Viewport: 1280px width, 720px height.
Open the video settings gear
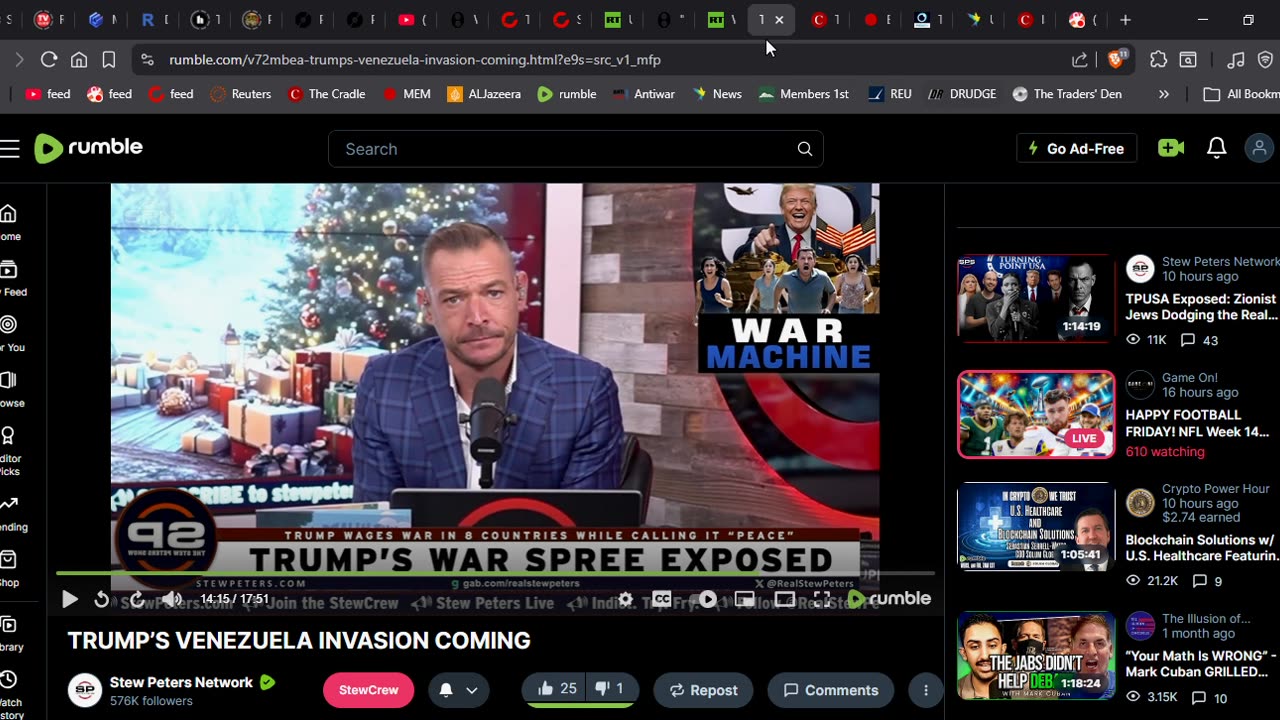pyautogui.click(x=625, y=599)
